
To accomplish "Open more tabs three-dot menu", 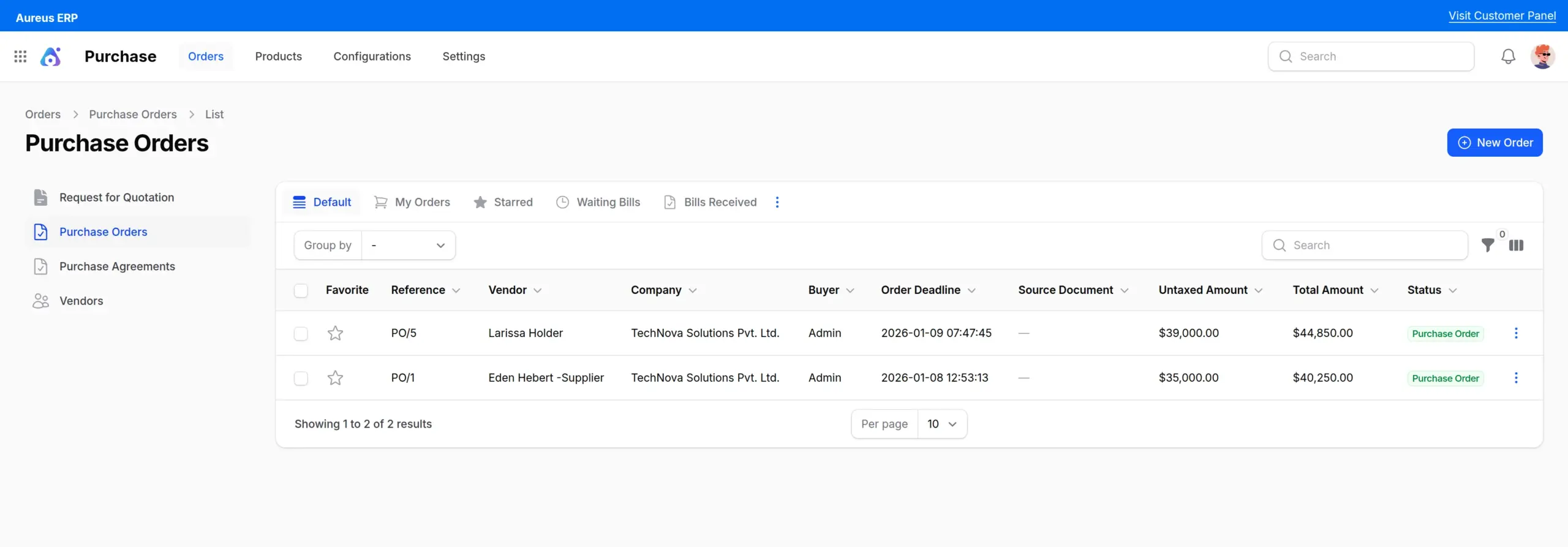I will pos(777,202).
